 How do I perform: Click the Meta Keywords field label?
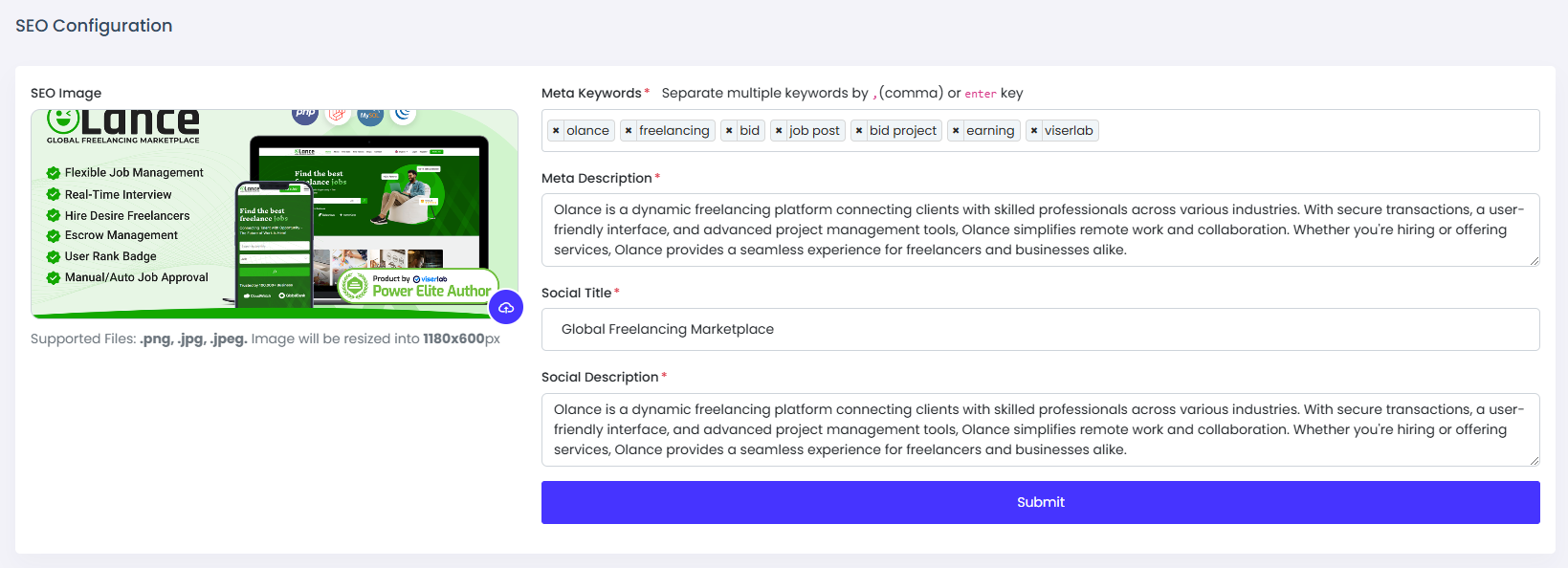point(591,93)
